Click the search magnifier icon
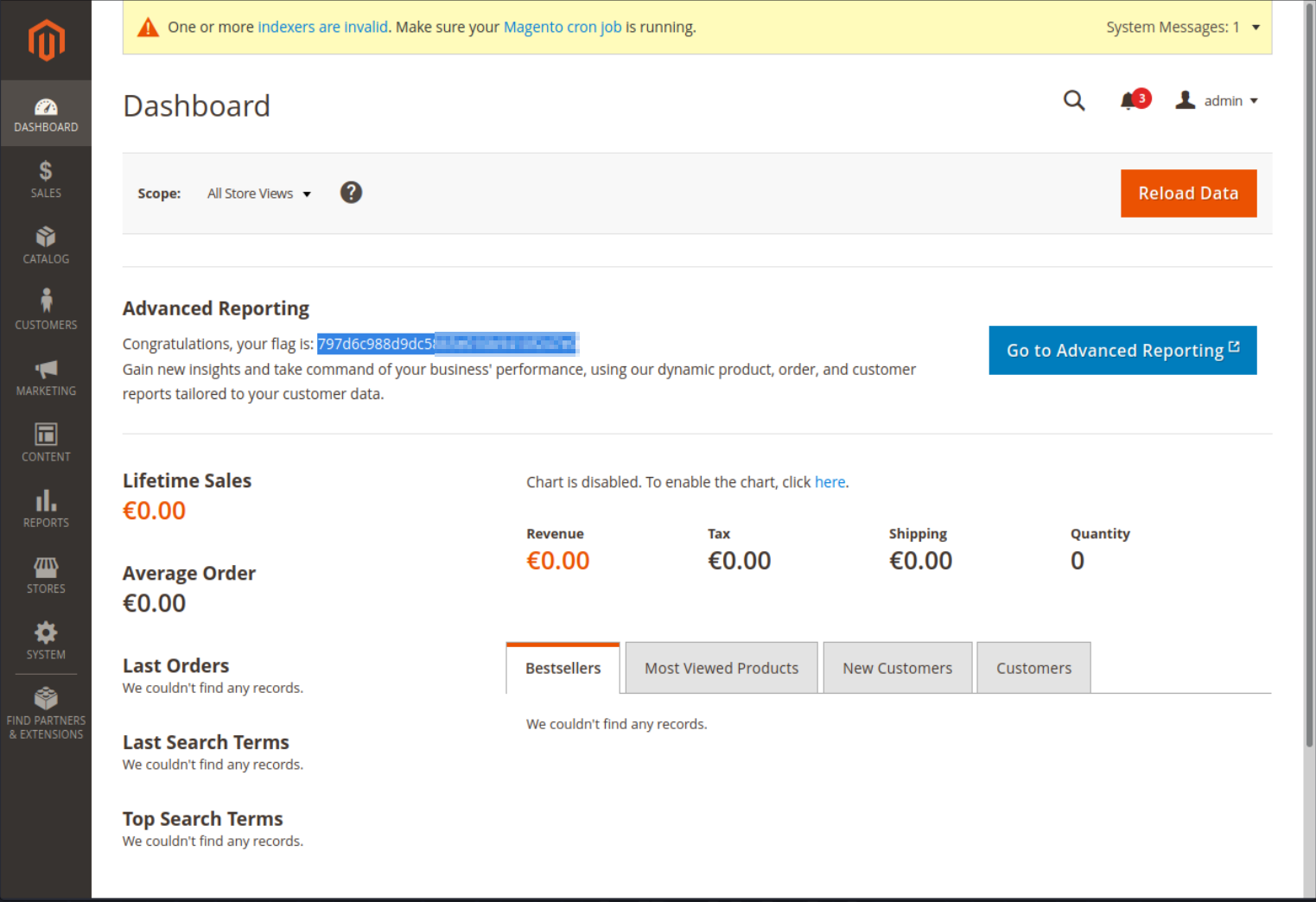Screen dimensions: 1316x902 tap(1074, 100)
